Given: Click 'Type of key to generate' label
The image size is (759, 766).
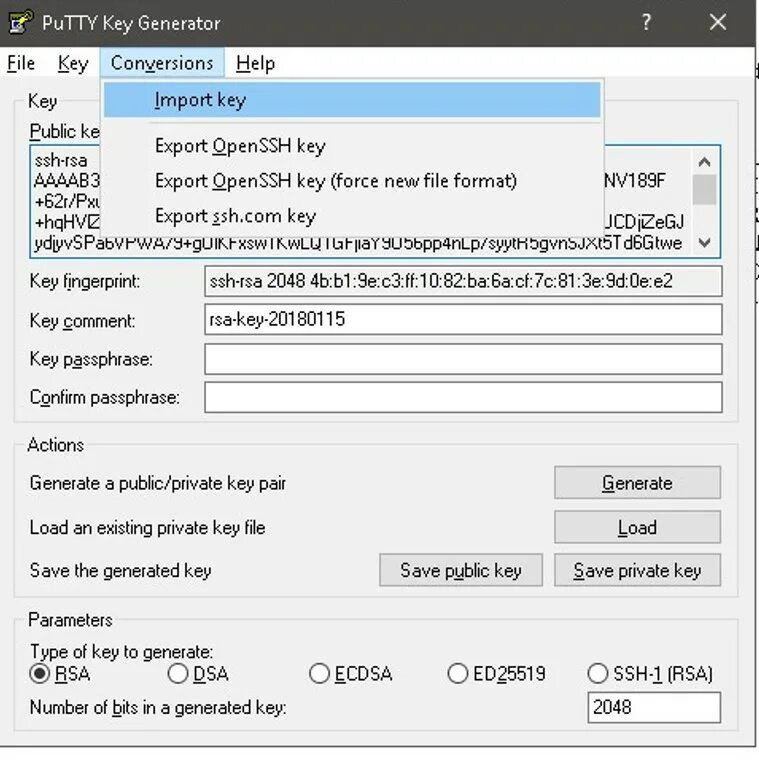Looking at the screenshot, I should tap(122, 652).
